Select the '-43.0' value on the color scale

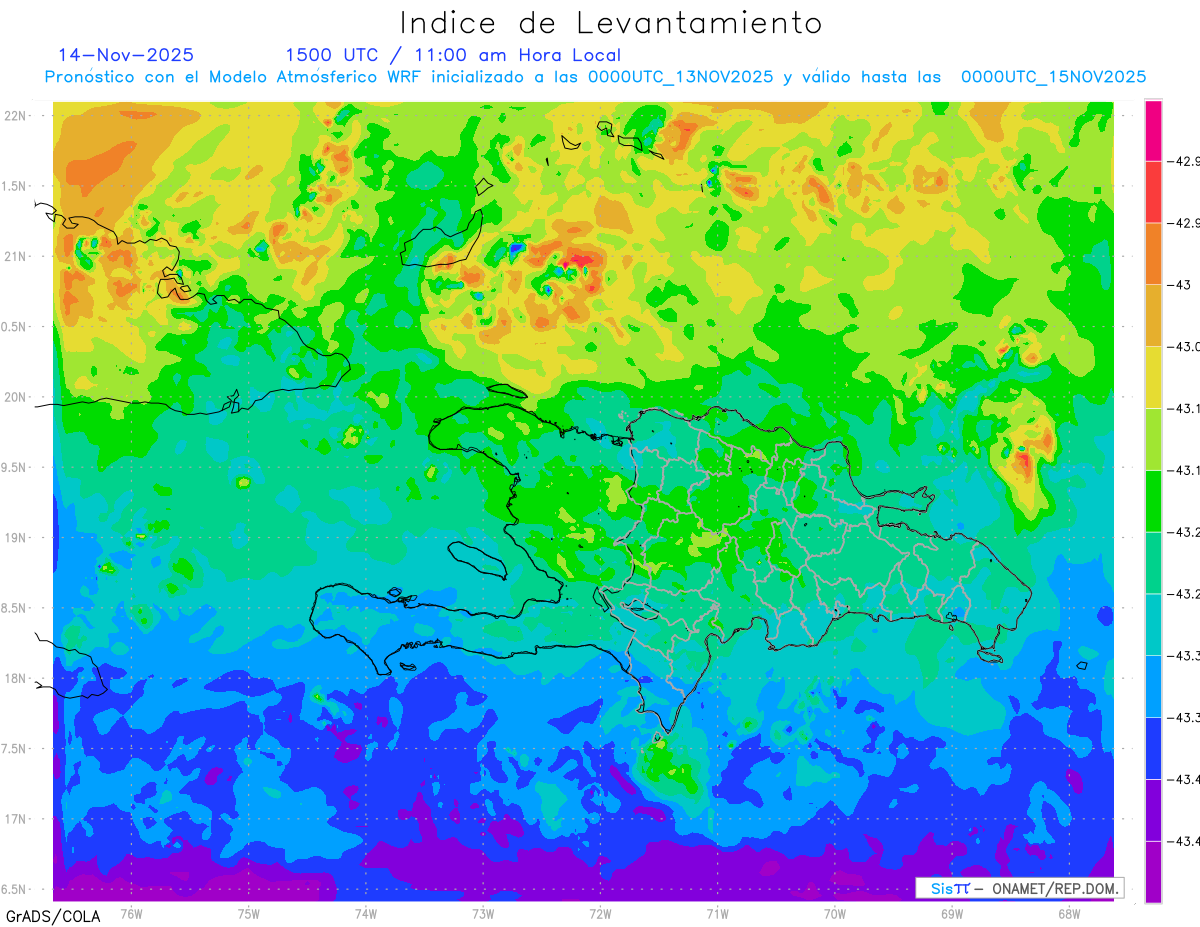(1184, 347)
